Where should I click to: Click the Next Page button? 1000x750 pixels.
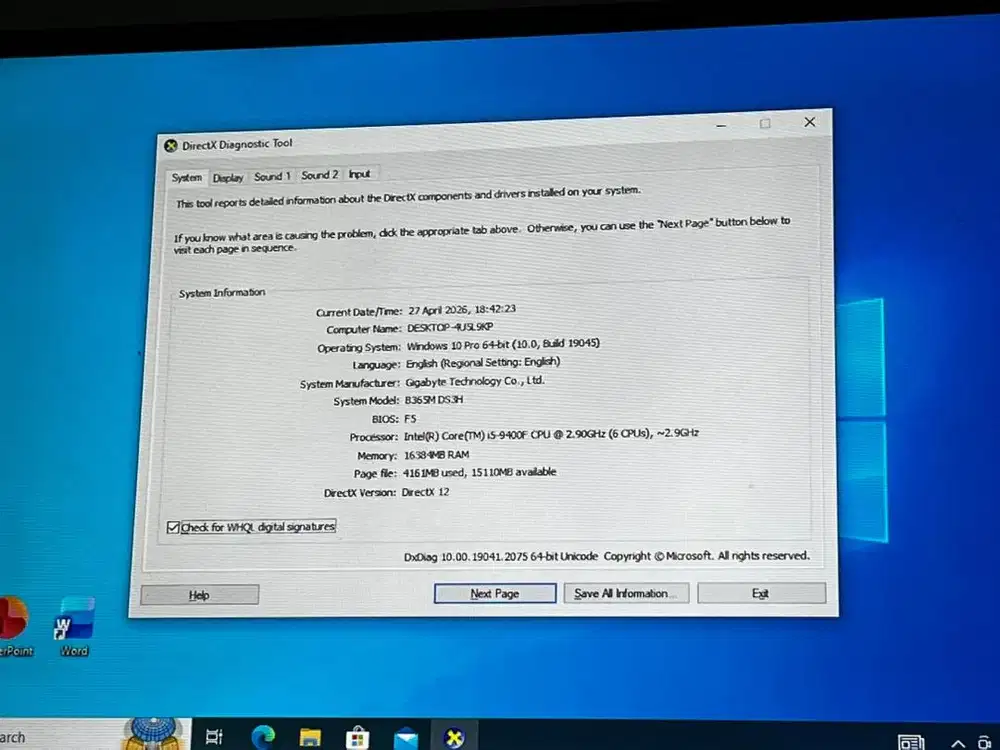494,593
